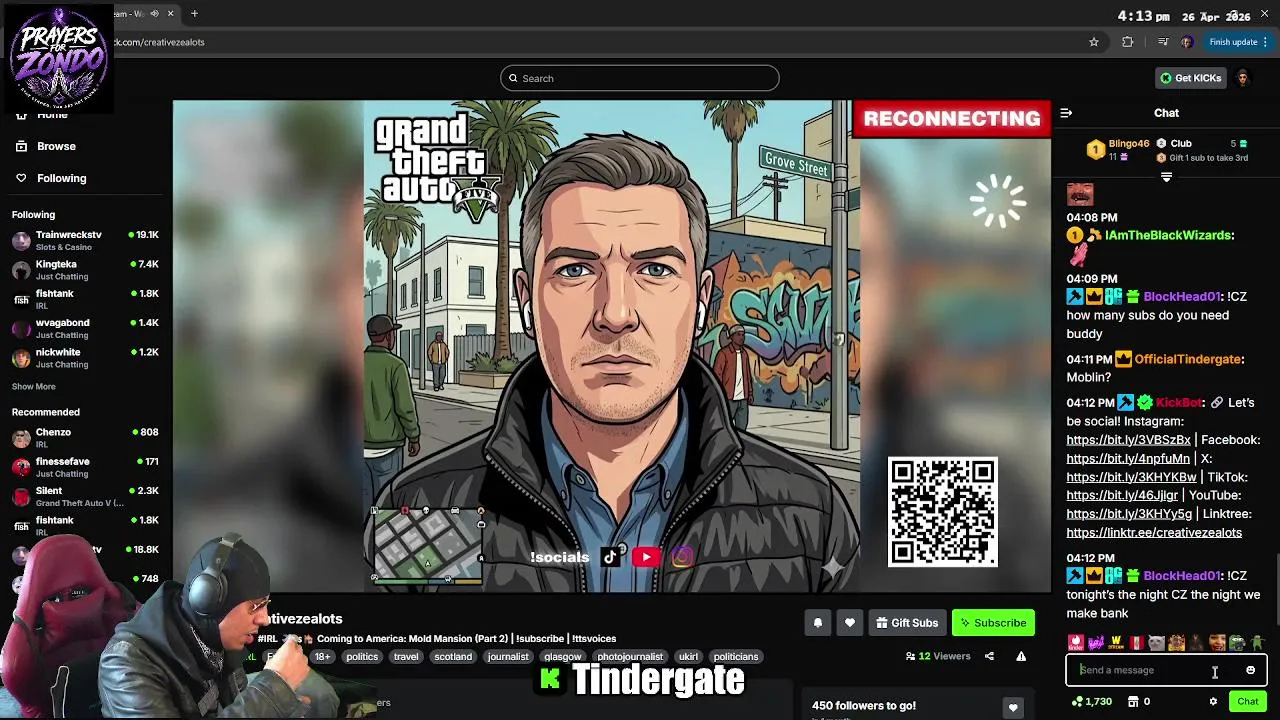The height and width of the screenshot is (720, 1280).
Task: Click Get KICKs button
Action: click(1190, 78)
